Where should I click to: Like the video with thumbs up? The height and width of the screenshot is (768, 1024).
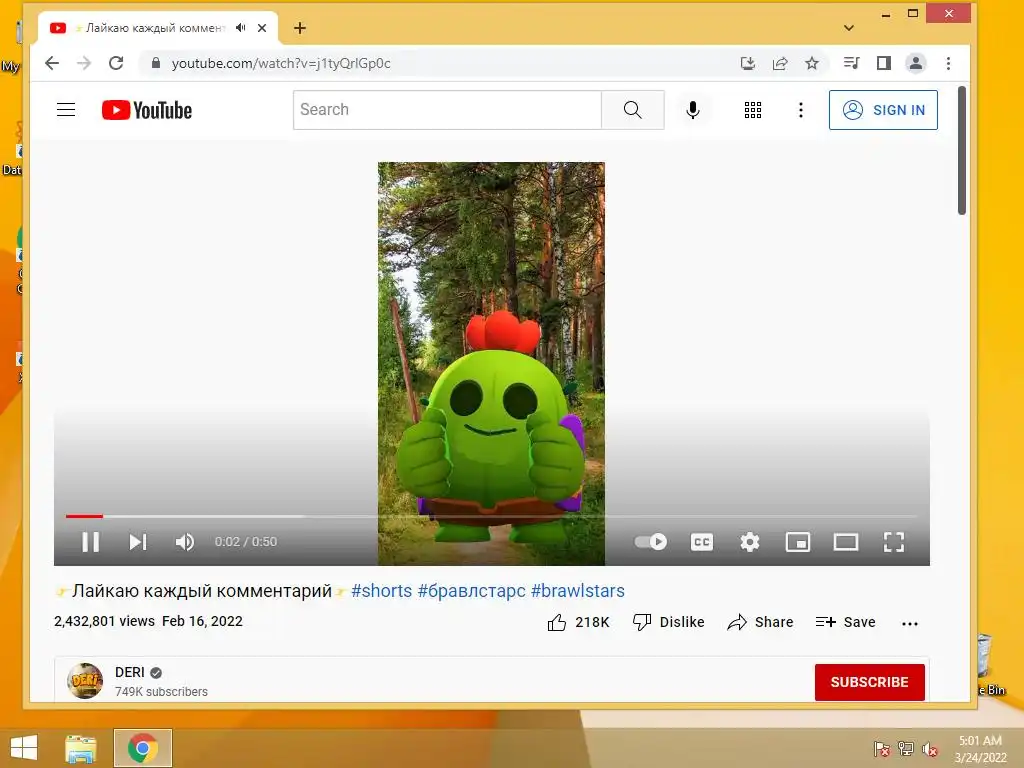pyautogui.click(x=578, y=622)
